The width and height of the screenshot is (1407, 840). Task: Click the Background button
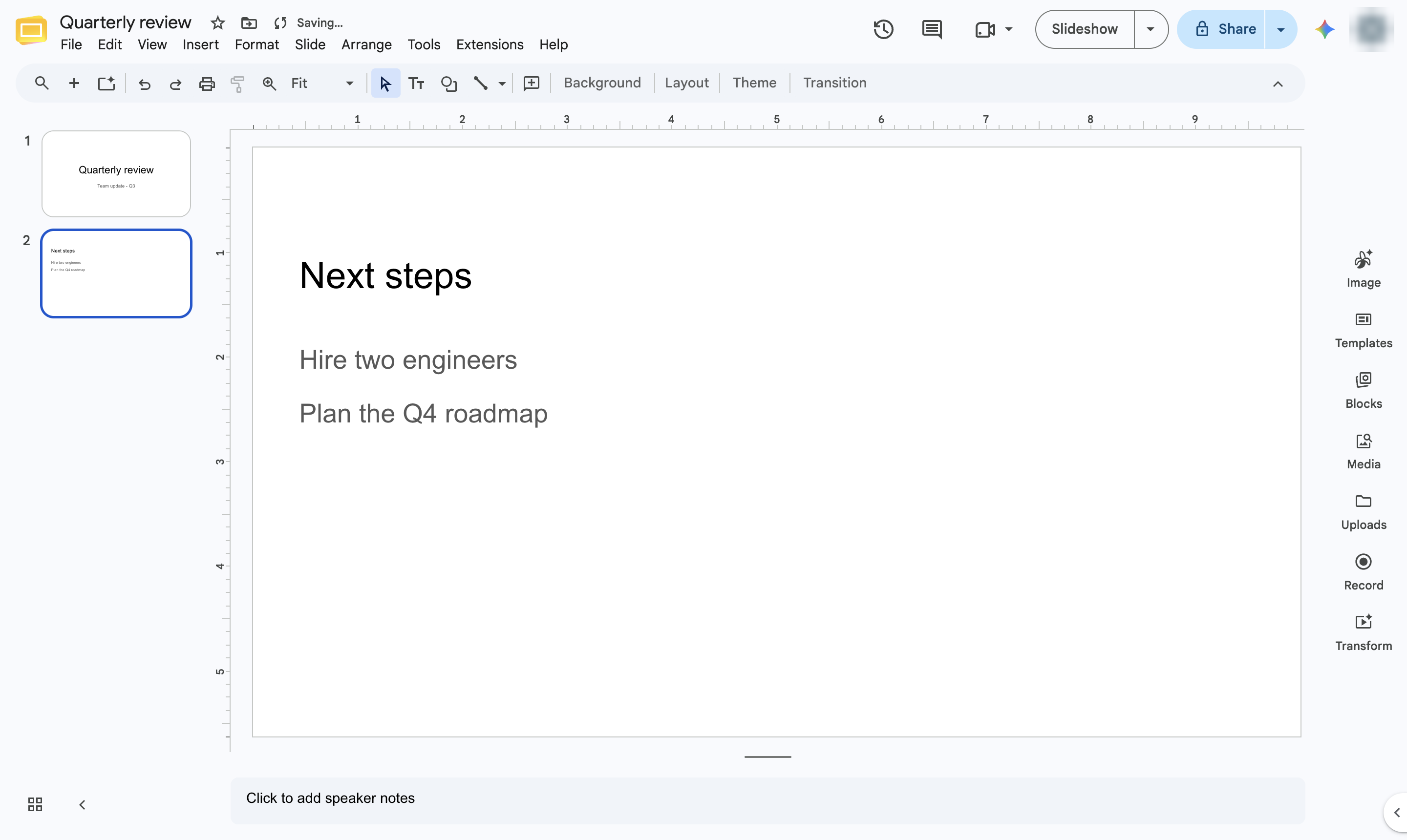(602, 83)
